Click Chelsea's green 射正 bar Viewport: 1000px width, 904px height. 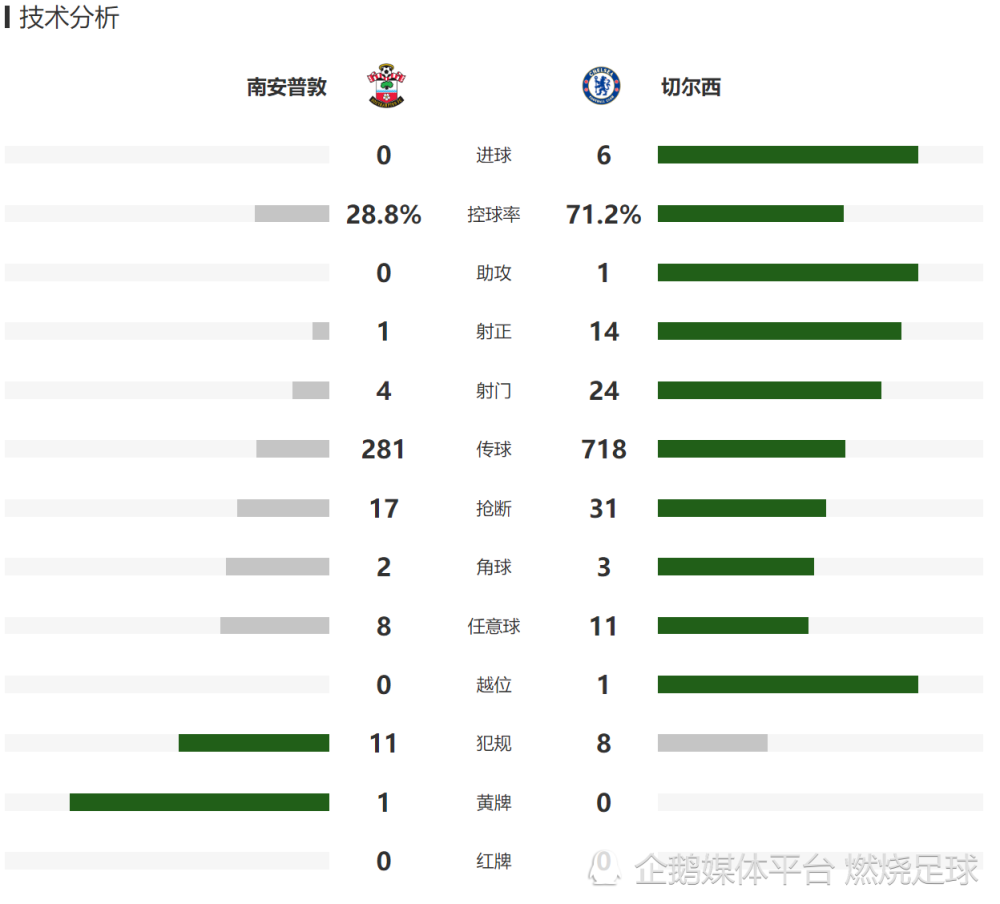coord(779,331)
